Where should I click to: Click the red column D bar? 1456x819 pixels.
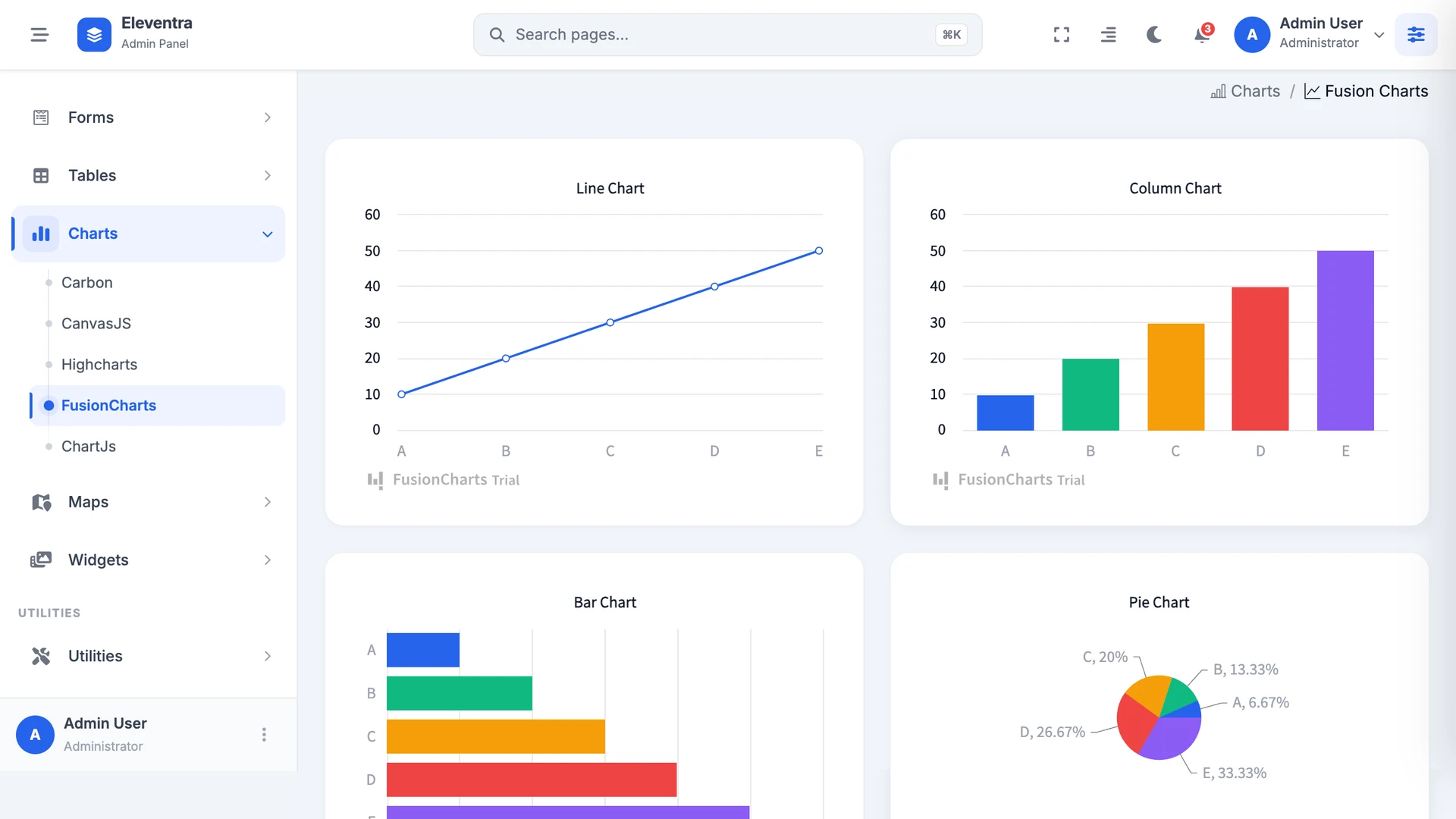pyautogui.click(x=1260, y=359)
